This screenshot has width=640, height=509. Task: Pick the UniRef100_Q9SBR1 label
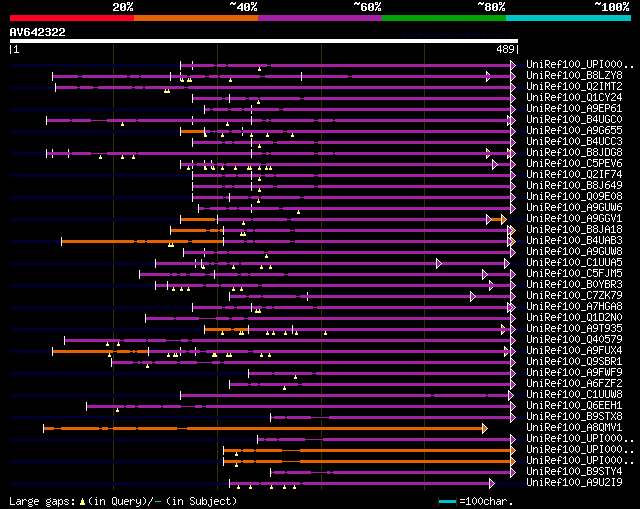pyautogui.click(x=574, y=362)
